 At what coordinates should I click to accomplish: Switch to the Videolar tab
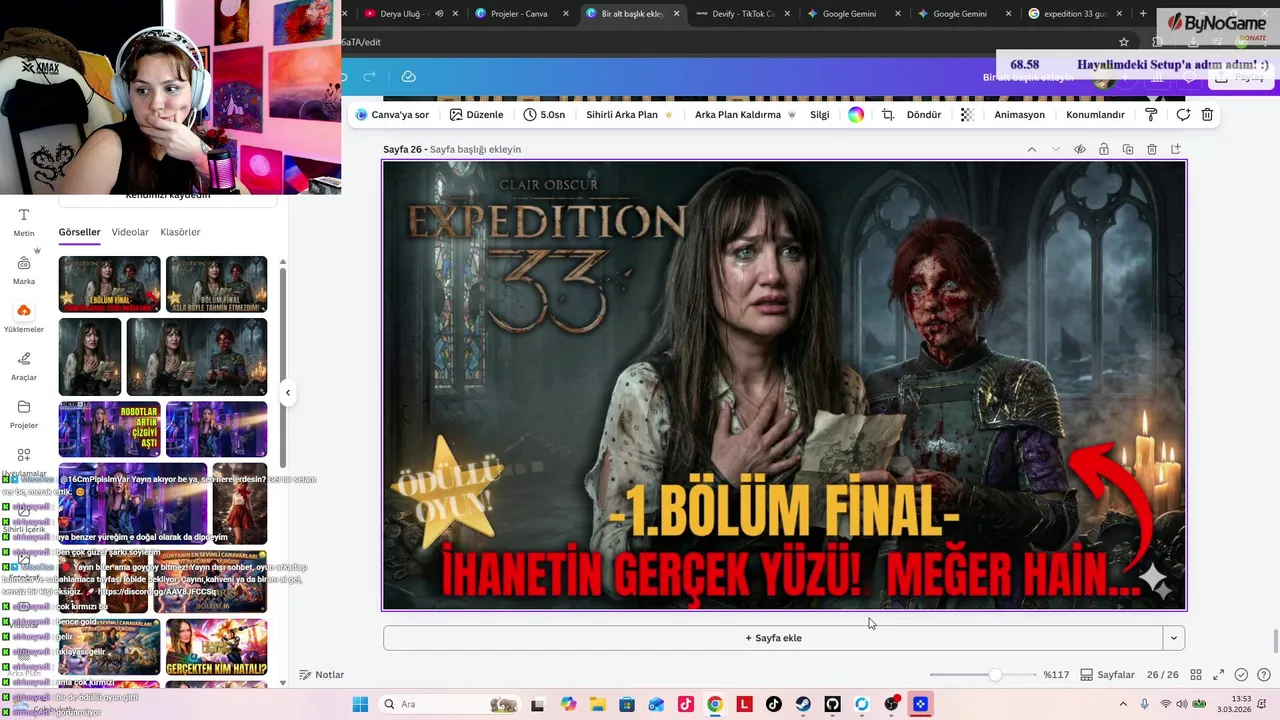pyautogui.click(x=130, y=232)
